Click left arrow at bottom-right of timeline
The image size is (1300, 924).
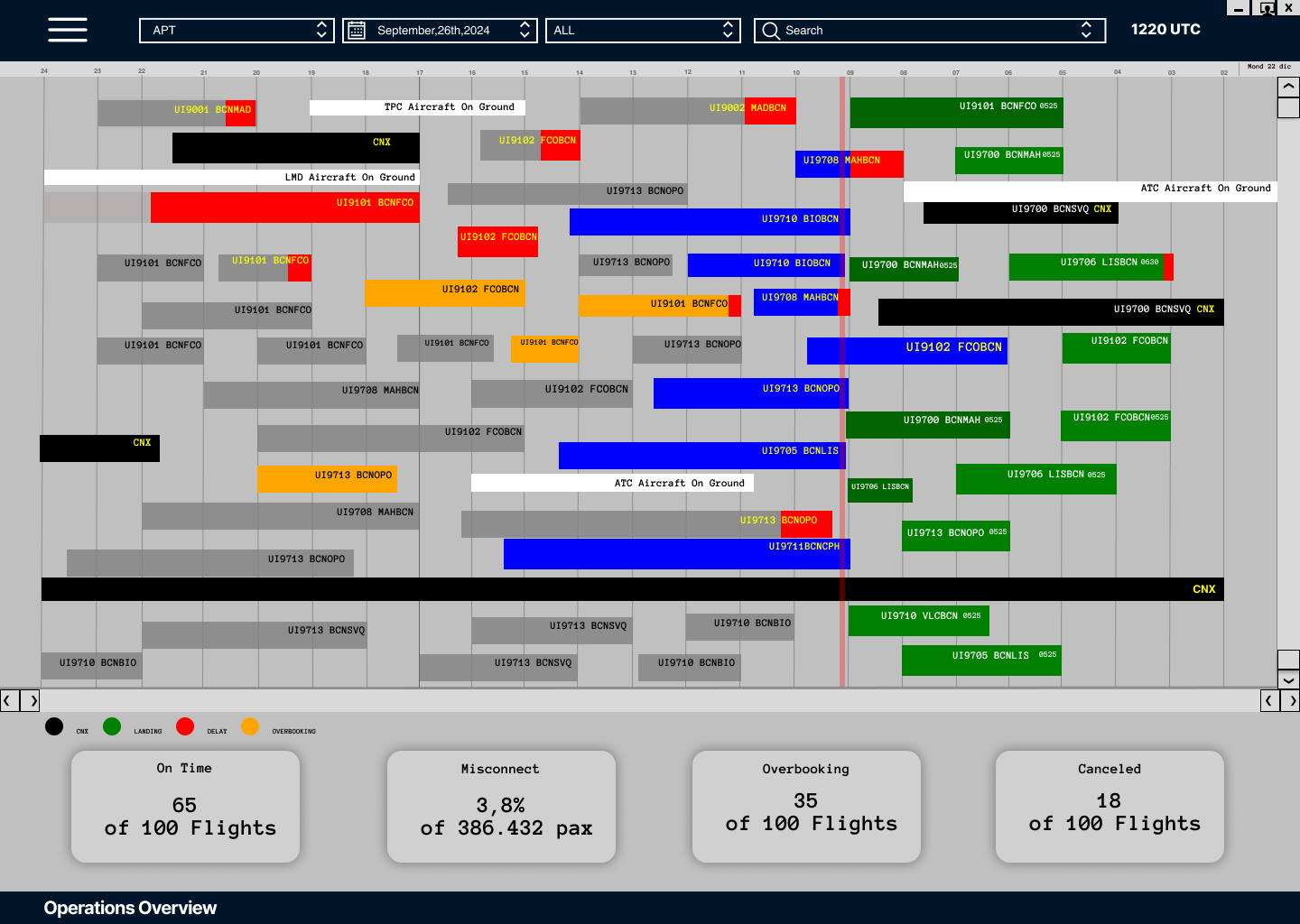(x=1269, y=700)
